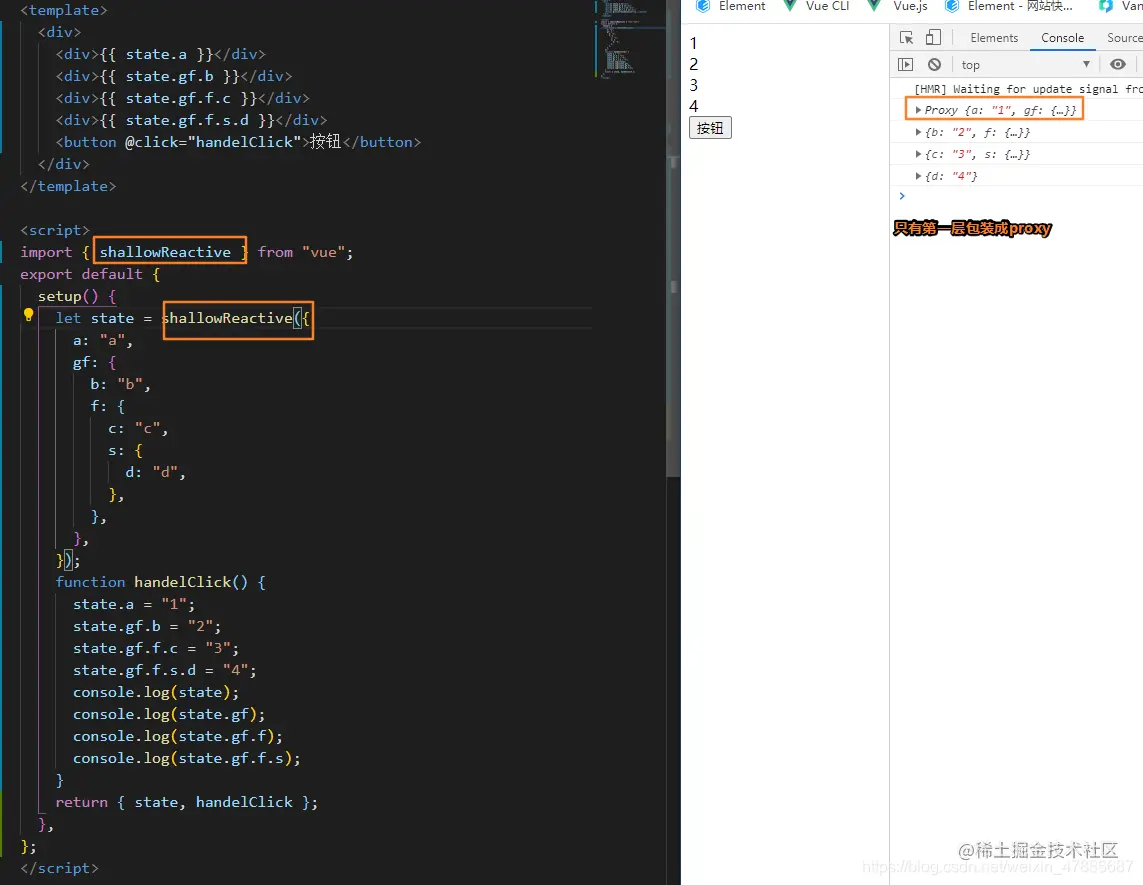Switch to the Console tab
Viewport: 1143px width, 885px height.
tap(1062, 38)
